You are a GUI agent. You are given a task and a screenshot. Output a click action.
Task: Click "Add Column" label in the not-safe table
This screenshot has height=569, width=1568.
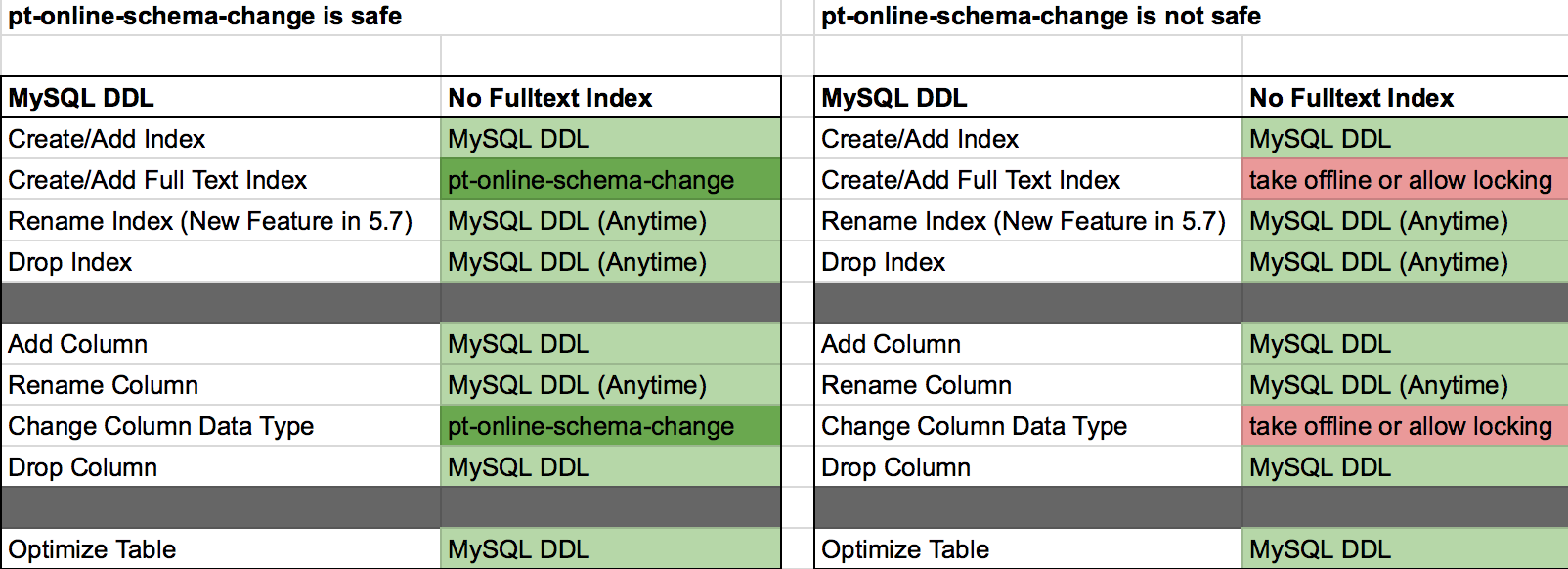pyautogui.click(x=891, y=344)
